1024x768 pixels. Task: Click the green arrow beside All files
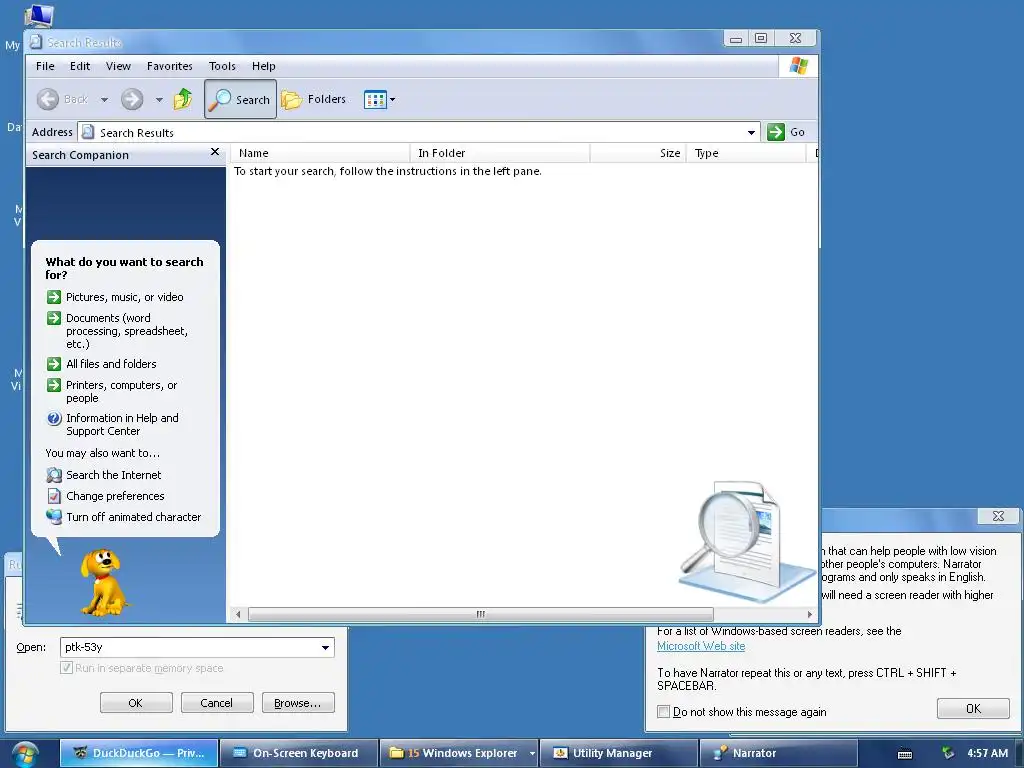54,364
